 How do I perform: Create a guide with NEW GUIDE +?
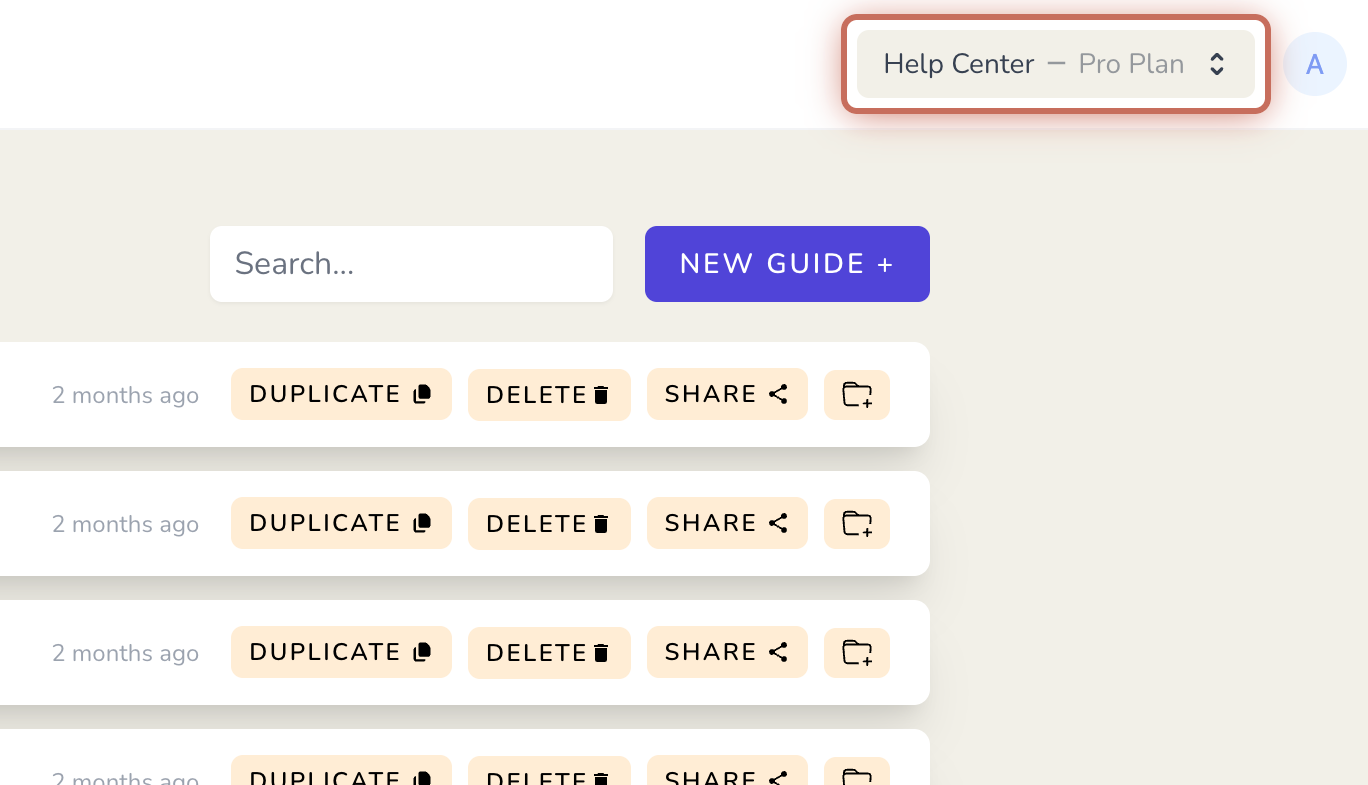tap(787, 264)
